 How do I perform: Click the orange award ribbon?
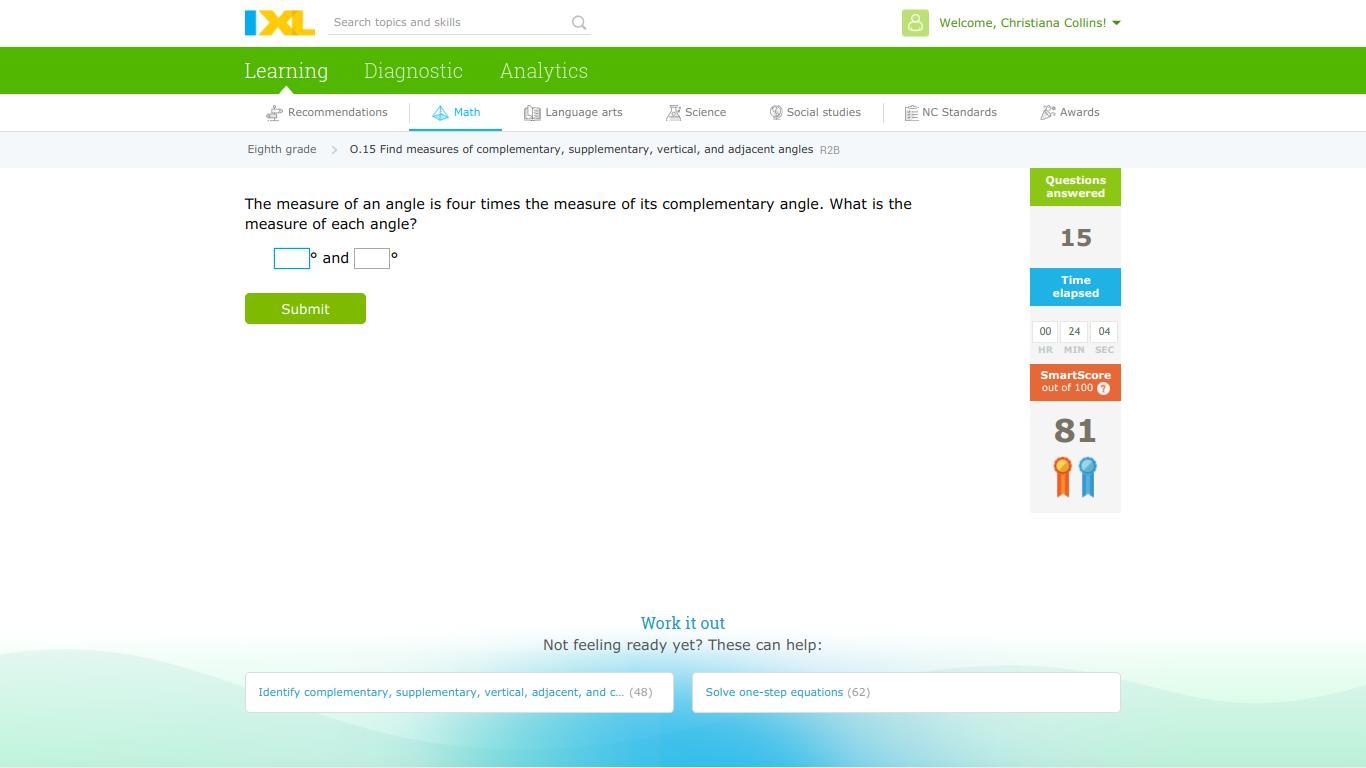click(x=1063, y=477)
